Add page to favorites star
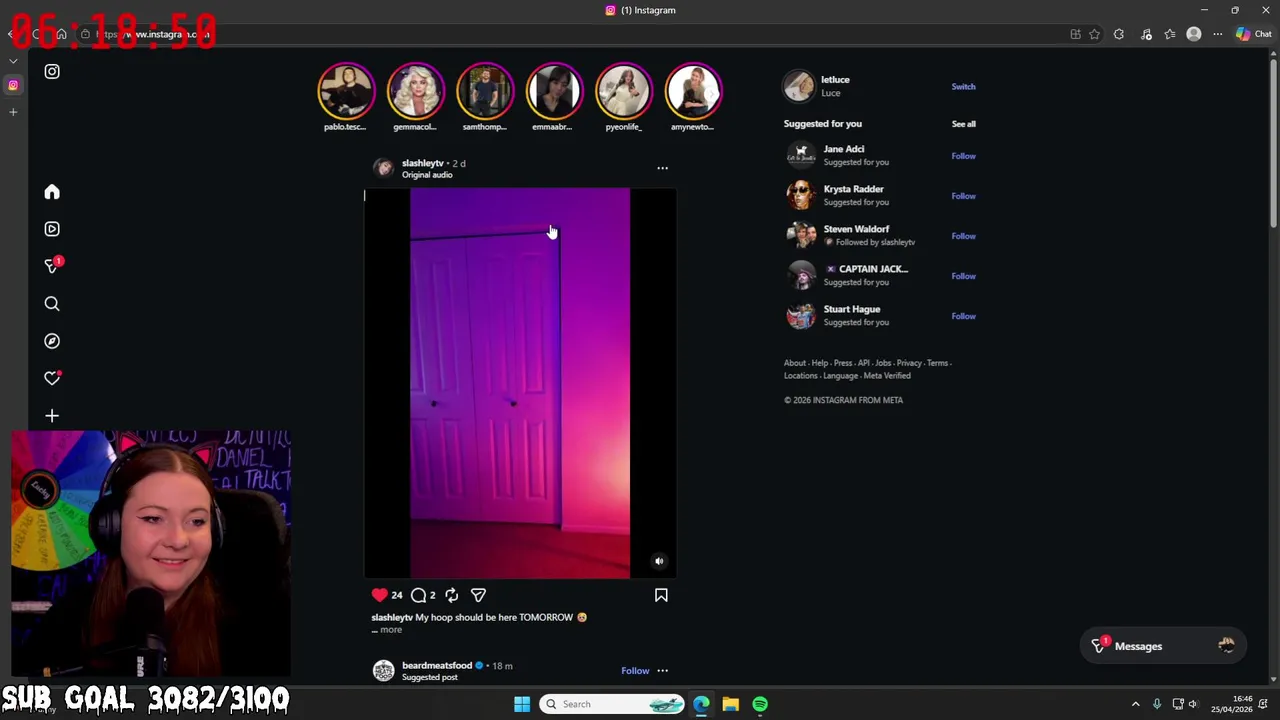 point(1094,34)
